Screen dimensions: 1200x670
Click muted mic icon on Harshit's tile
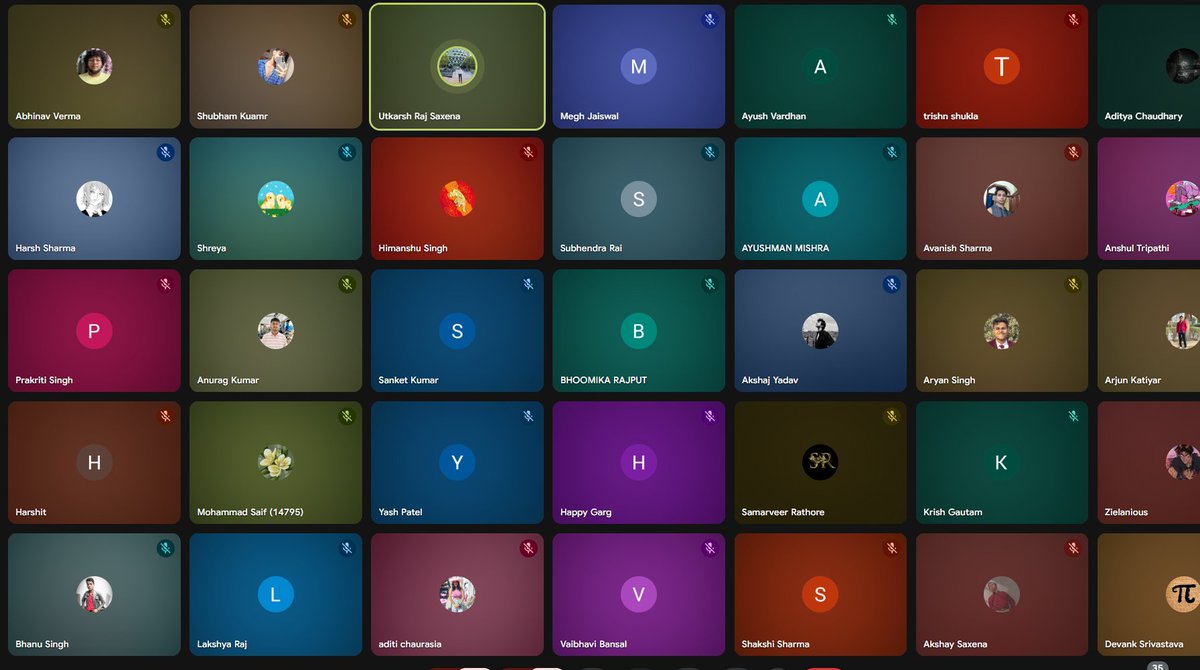(x=165, y=416)
